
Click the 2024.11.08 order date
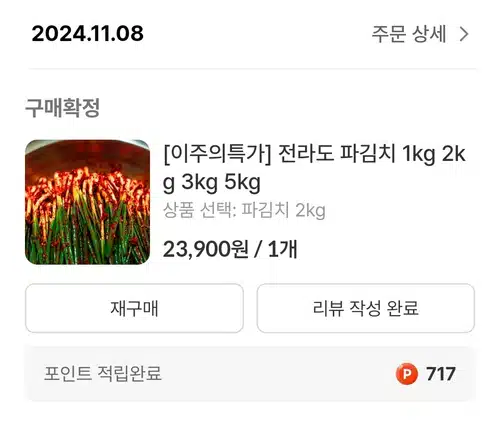[x=87, y=34]
